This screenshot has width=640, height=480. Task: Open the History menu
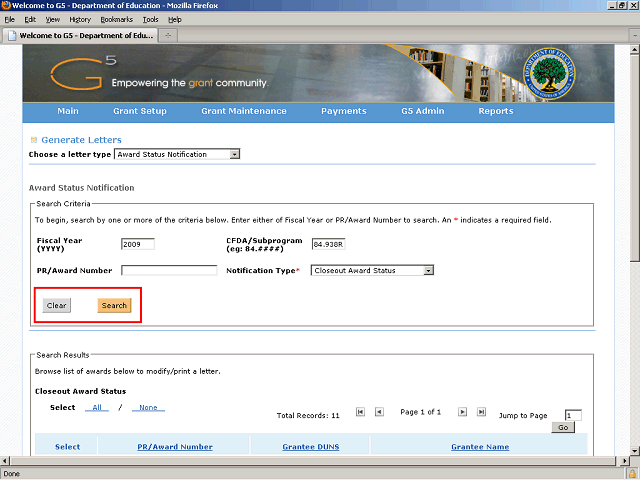80,20
